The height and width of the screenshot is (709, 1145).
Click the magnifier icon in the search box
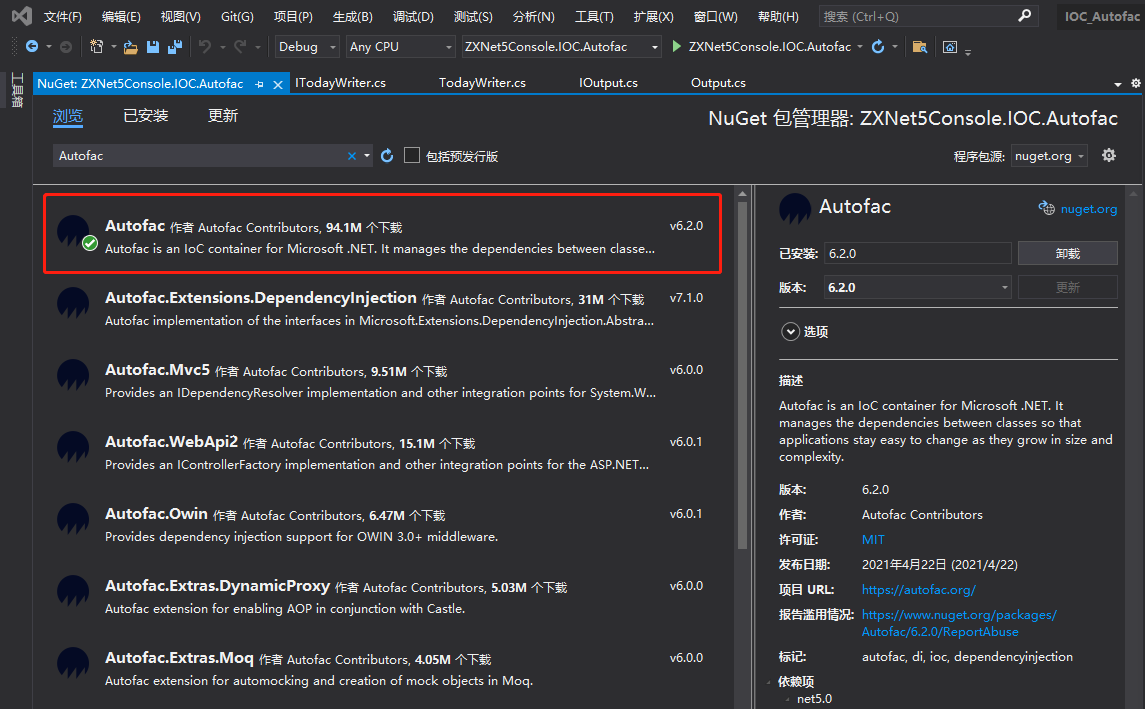[x=1025, y=15]
